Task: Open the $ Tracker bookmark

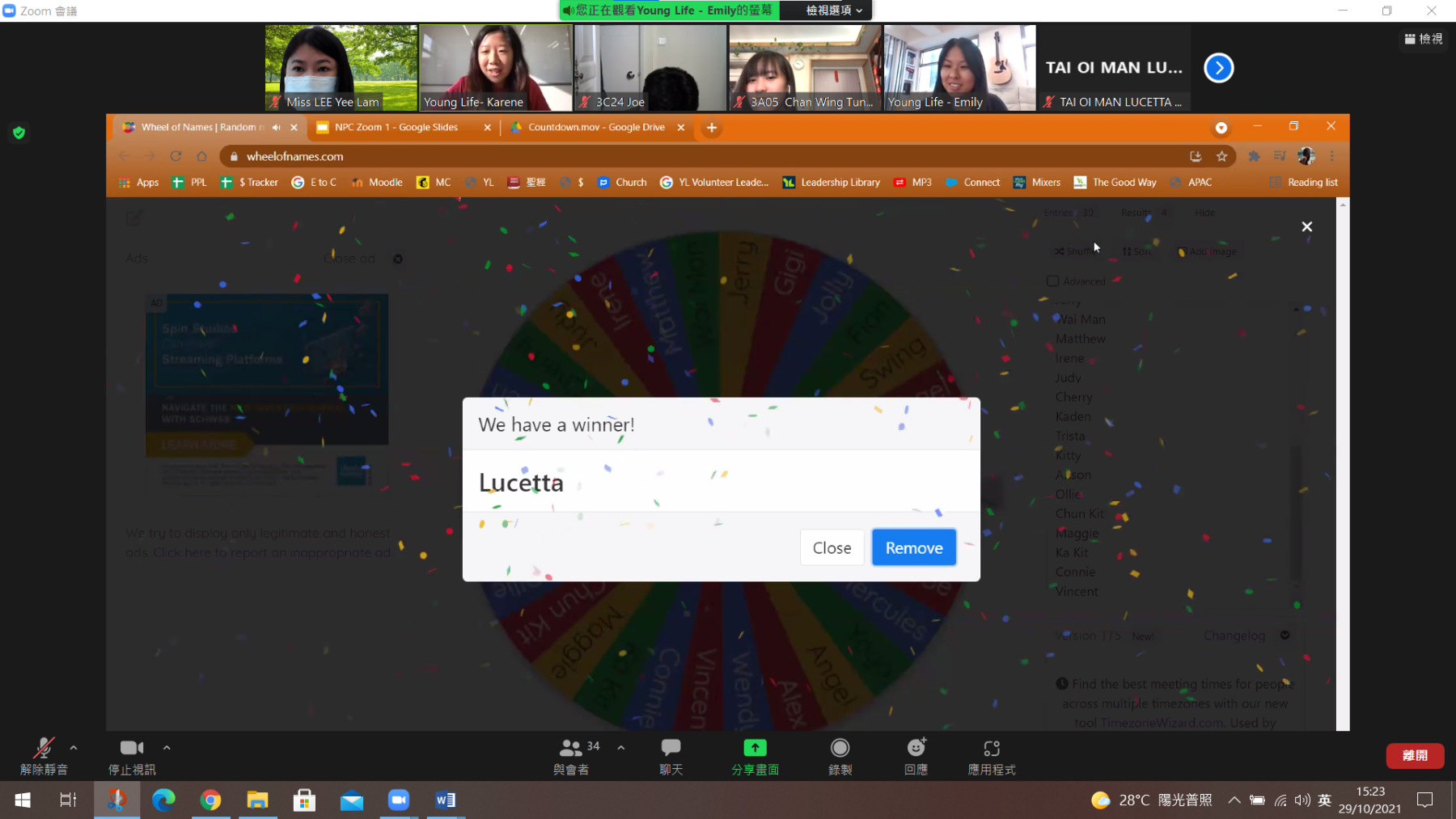Action: click(x=249, y=183)
